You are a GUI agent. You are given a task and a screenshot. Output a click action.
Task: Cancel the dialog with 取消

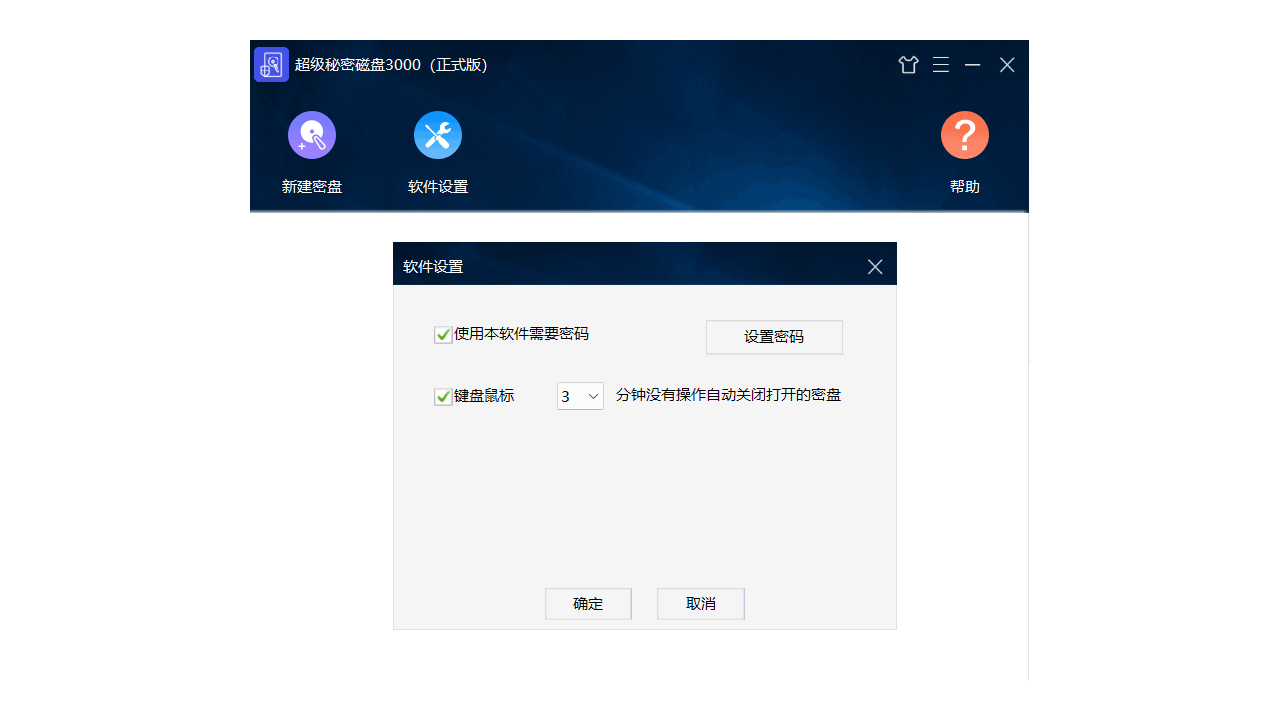point(700,603)
